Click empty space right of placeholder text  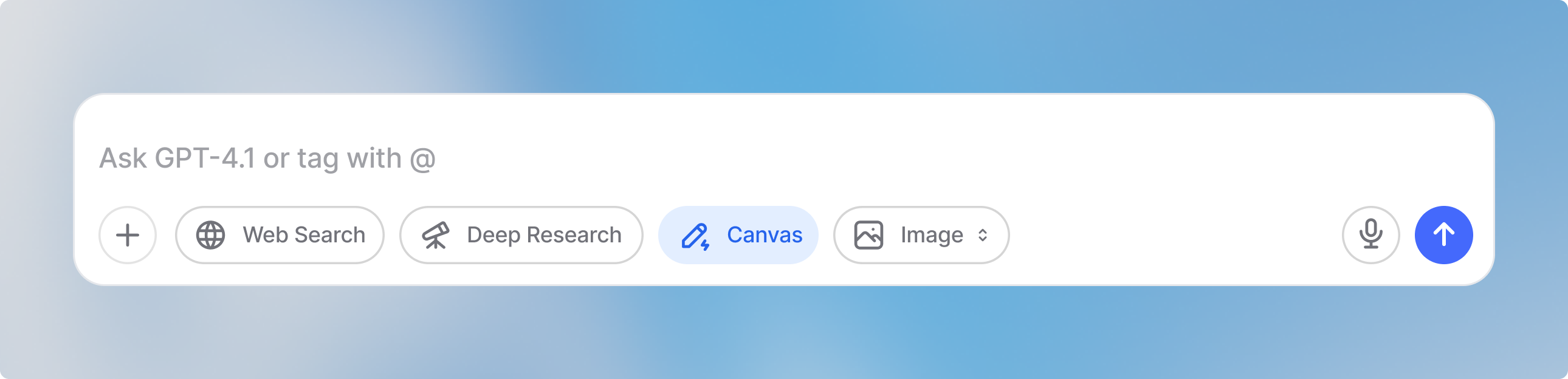point(949,158)
